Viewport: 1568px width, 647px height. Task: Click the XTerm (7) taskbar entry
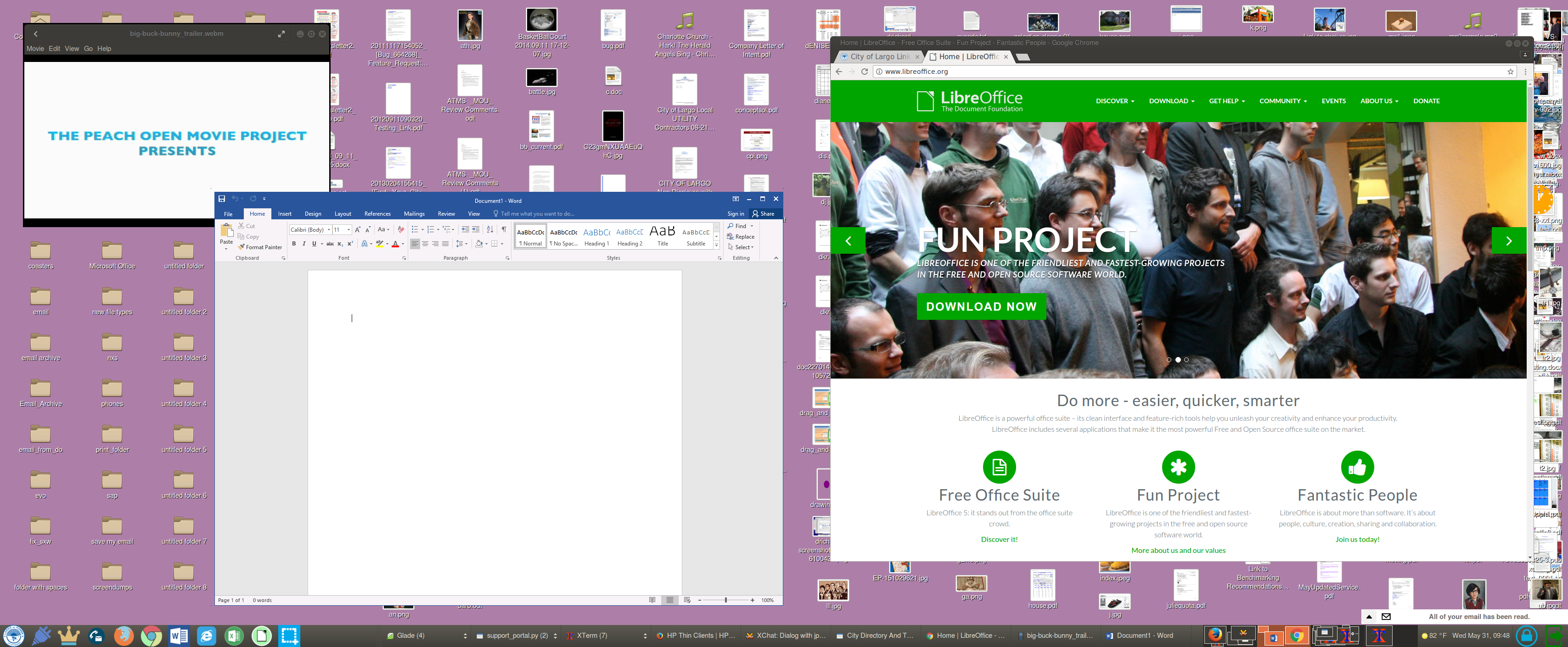(606, 636)
